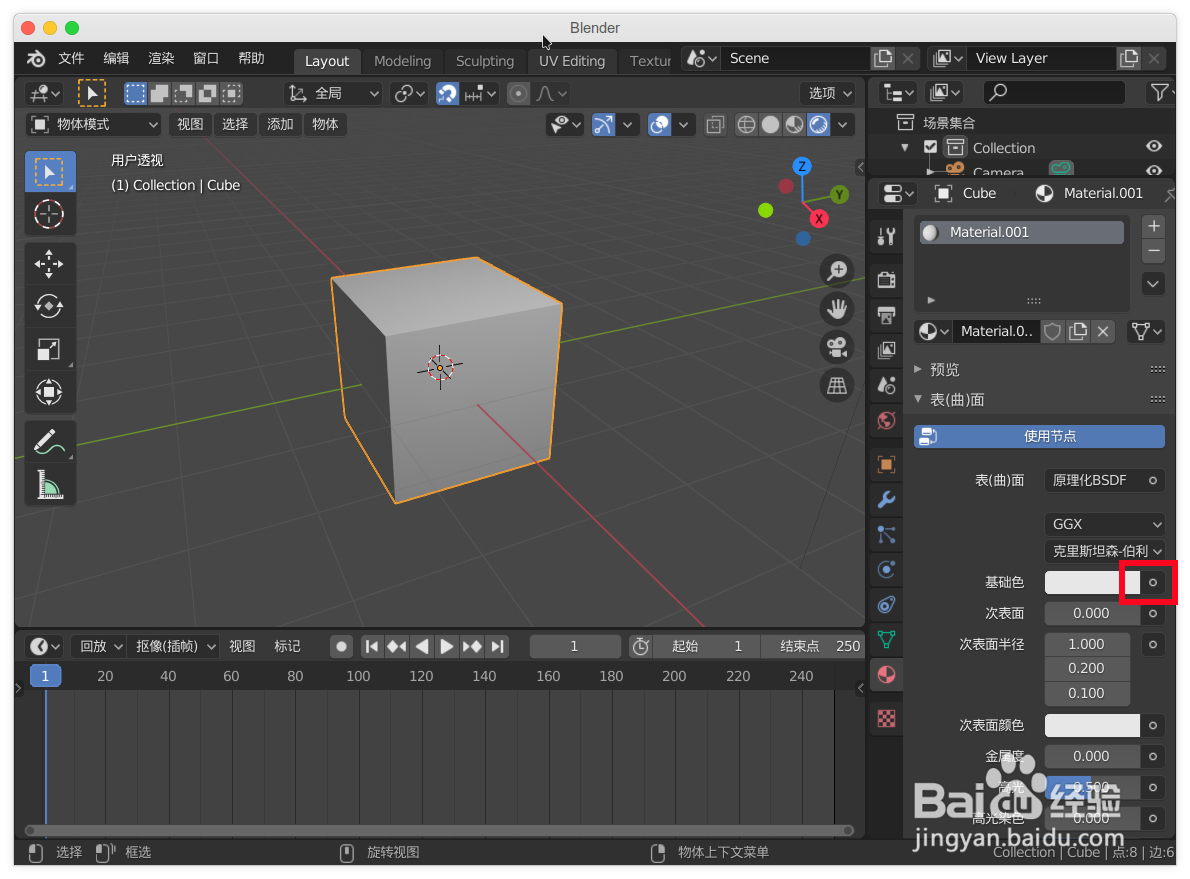Choose the Annotate pencil tool
Image resolution: width=1190 pixels, height=879 pixels.
tap(49, 442)
